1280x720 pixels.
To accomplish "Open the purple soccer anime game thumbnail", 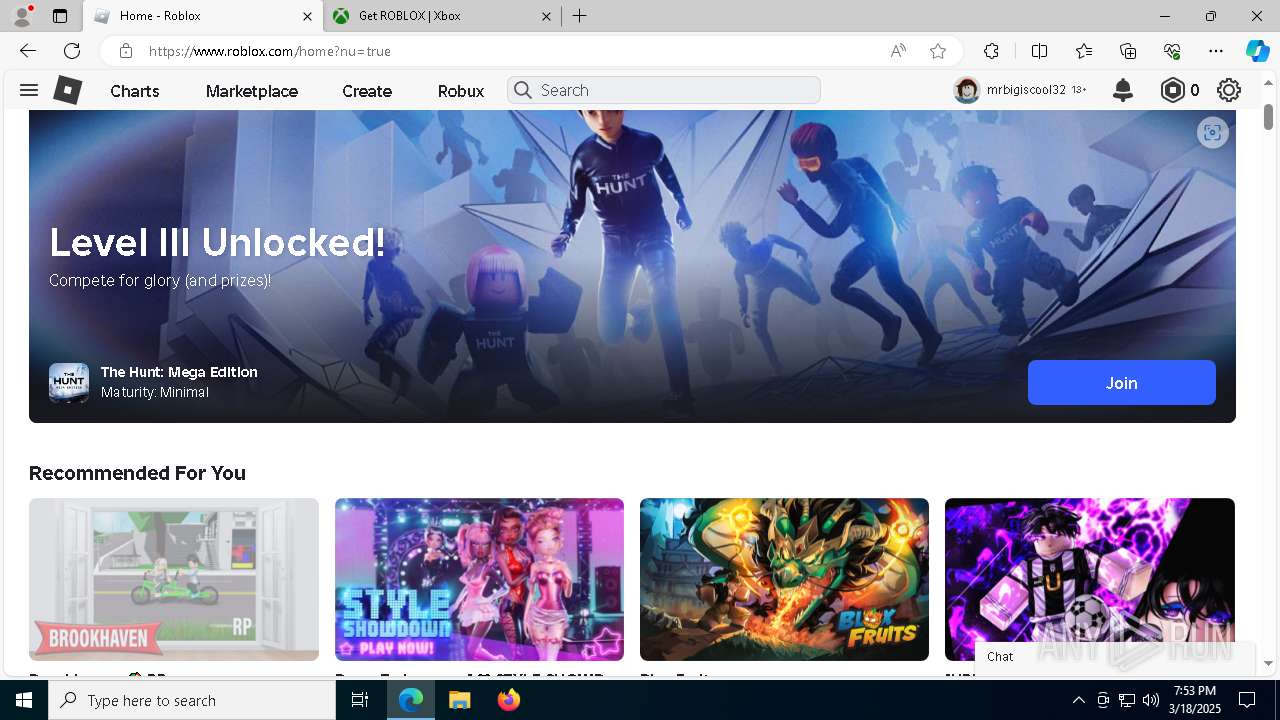I will coord(1090,580).
